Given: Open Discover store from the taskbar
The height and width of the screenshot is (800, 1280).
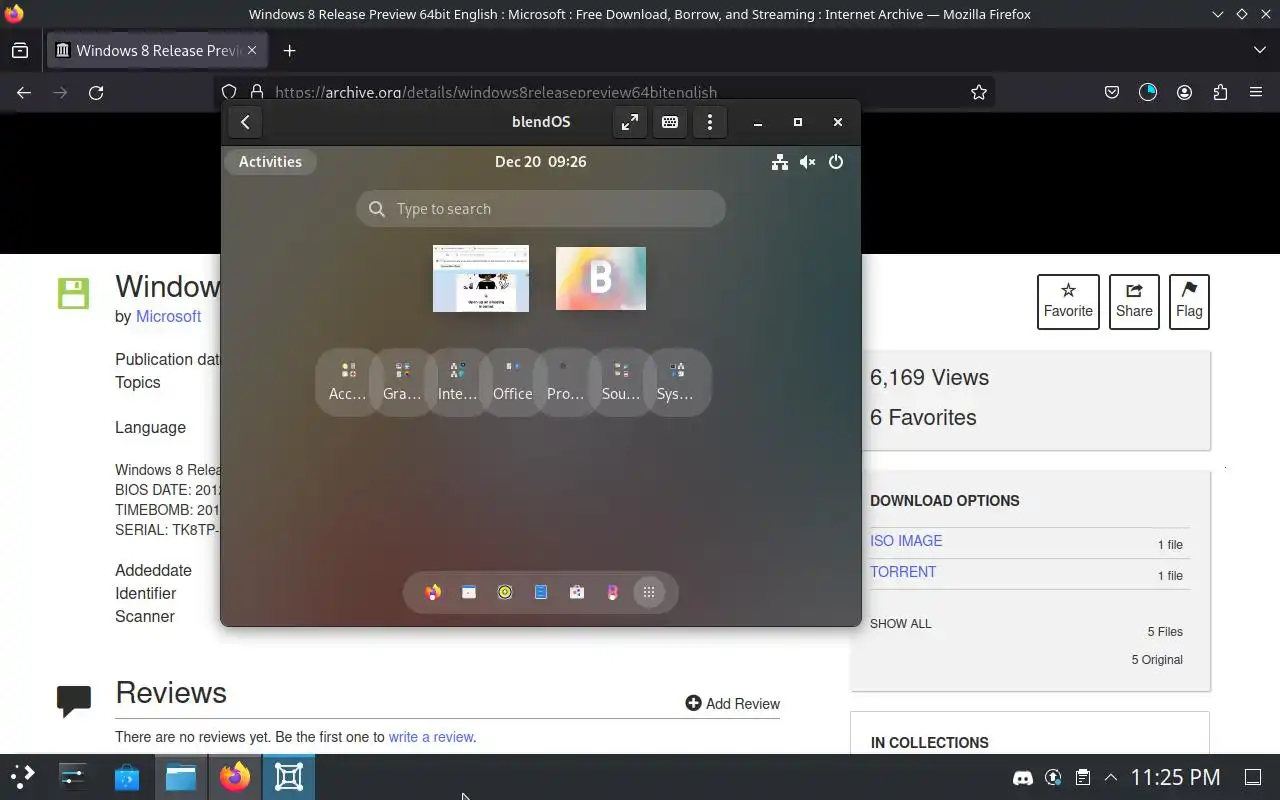Looking at the screenshot, I should (127, 777).
